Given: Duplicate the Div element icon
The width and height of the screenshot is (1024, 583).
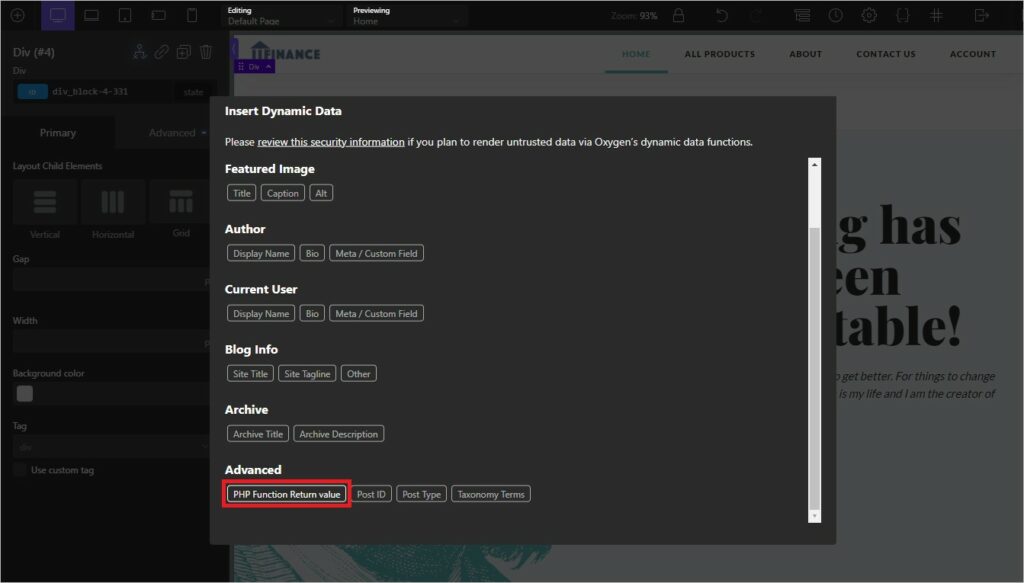Looking at the screenshot, I should [183, 52].
